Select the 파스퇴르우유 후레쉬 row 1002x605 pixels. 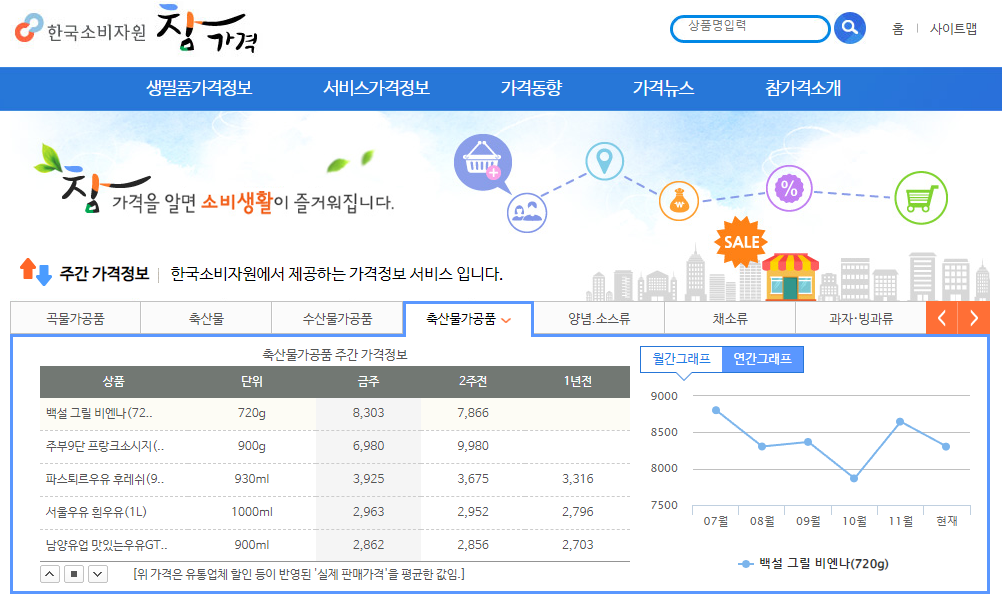point(335,479)
